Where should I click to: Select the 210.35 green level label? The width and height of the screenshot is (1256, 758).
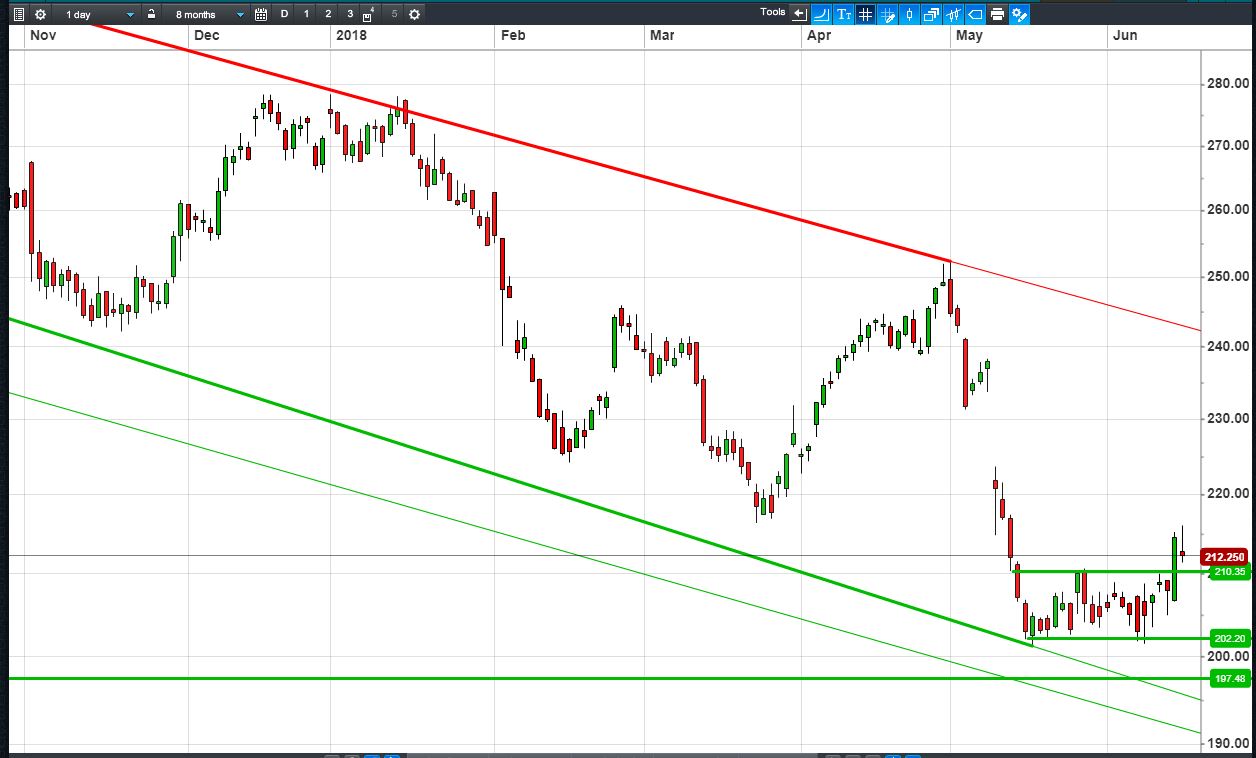[1228, 572]
